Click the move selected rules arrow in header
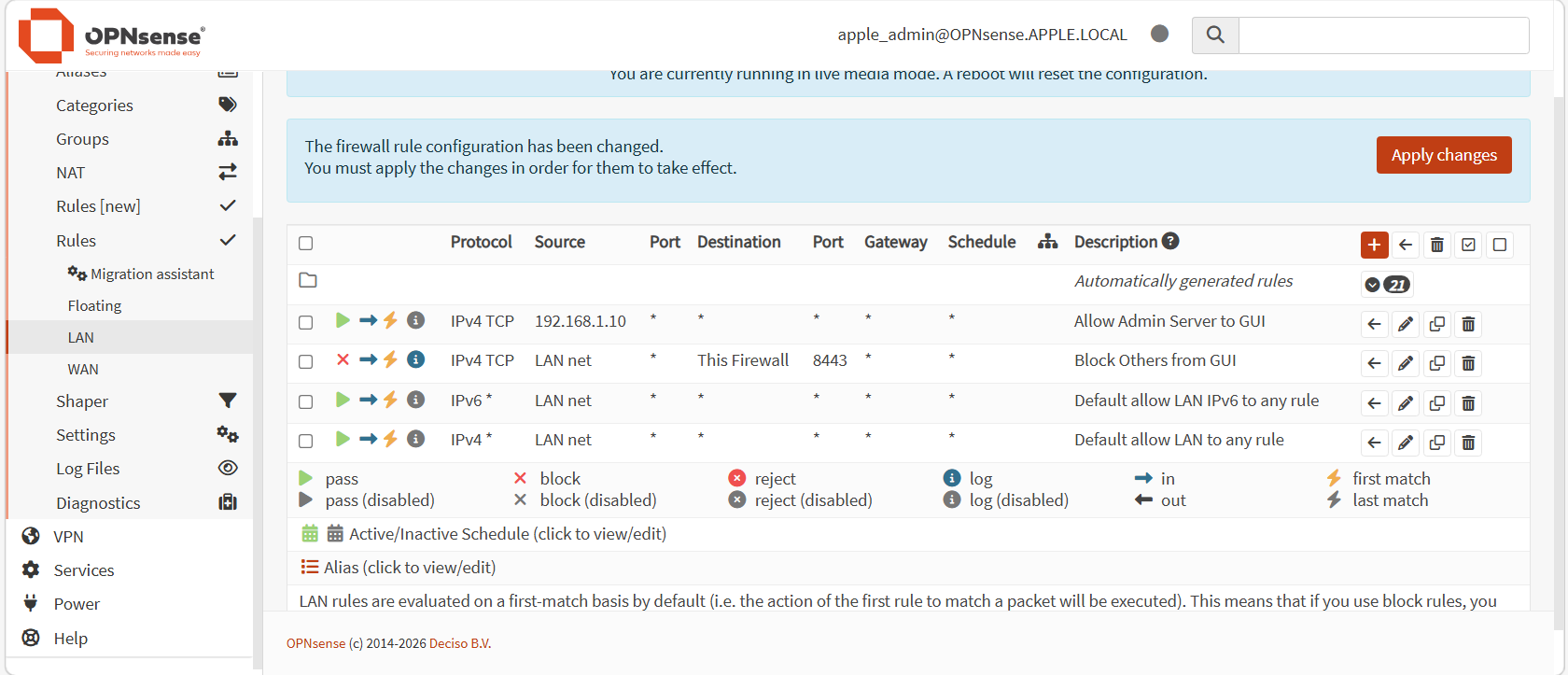This screenshot has width=1568, height=675. (x=1406, y=245)
